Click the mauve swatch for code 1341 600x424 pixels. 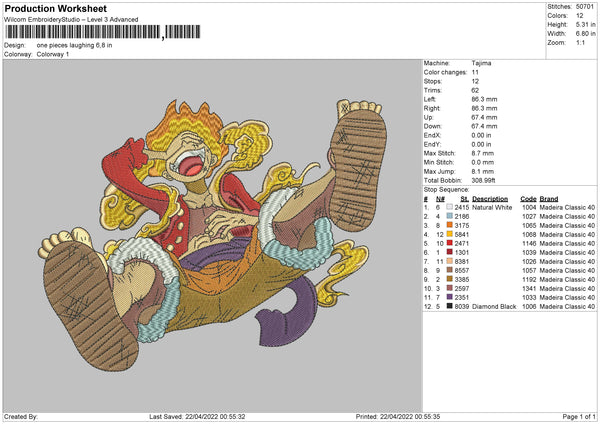tap(449, 288)
